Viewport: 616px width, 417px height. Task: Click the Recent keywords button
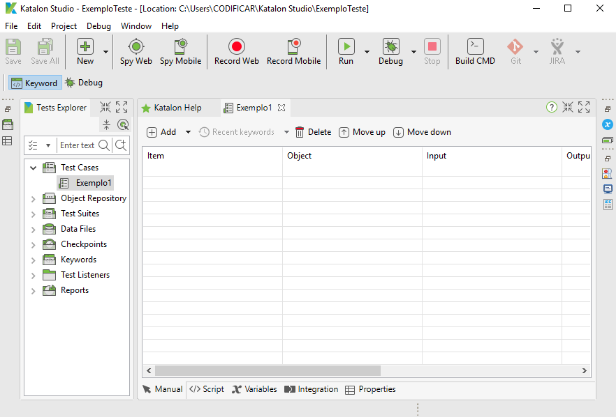(x=236, y=132)
